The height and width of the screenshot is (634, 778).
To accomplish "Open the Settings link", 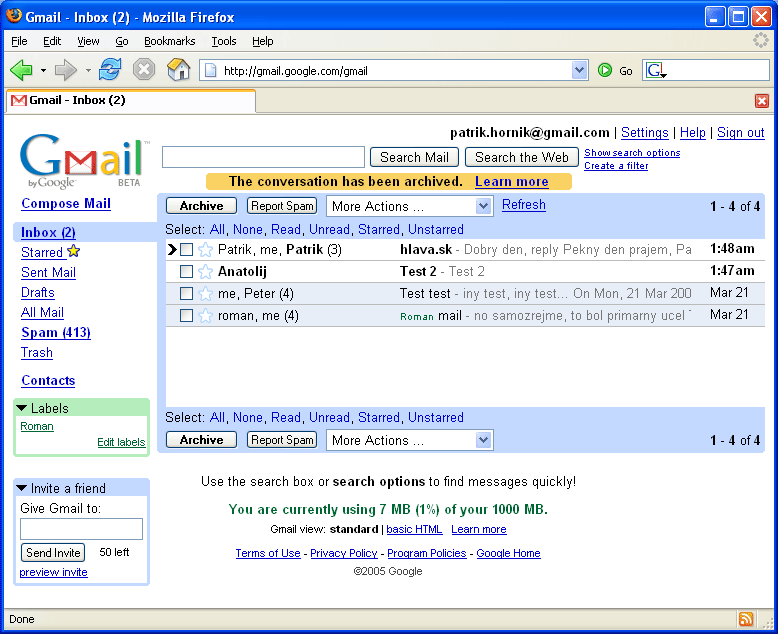I will pos(645,132).
